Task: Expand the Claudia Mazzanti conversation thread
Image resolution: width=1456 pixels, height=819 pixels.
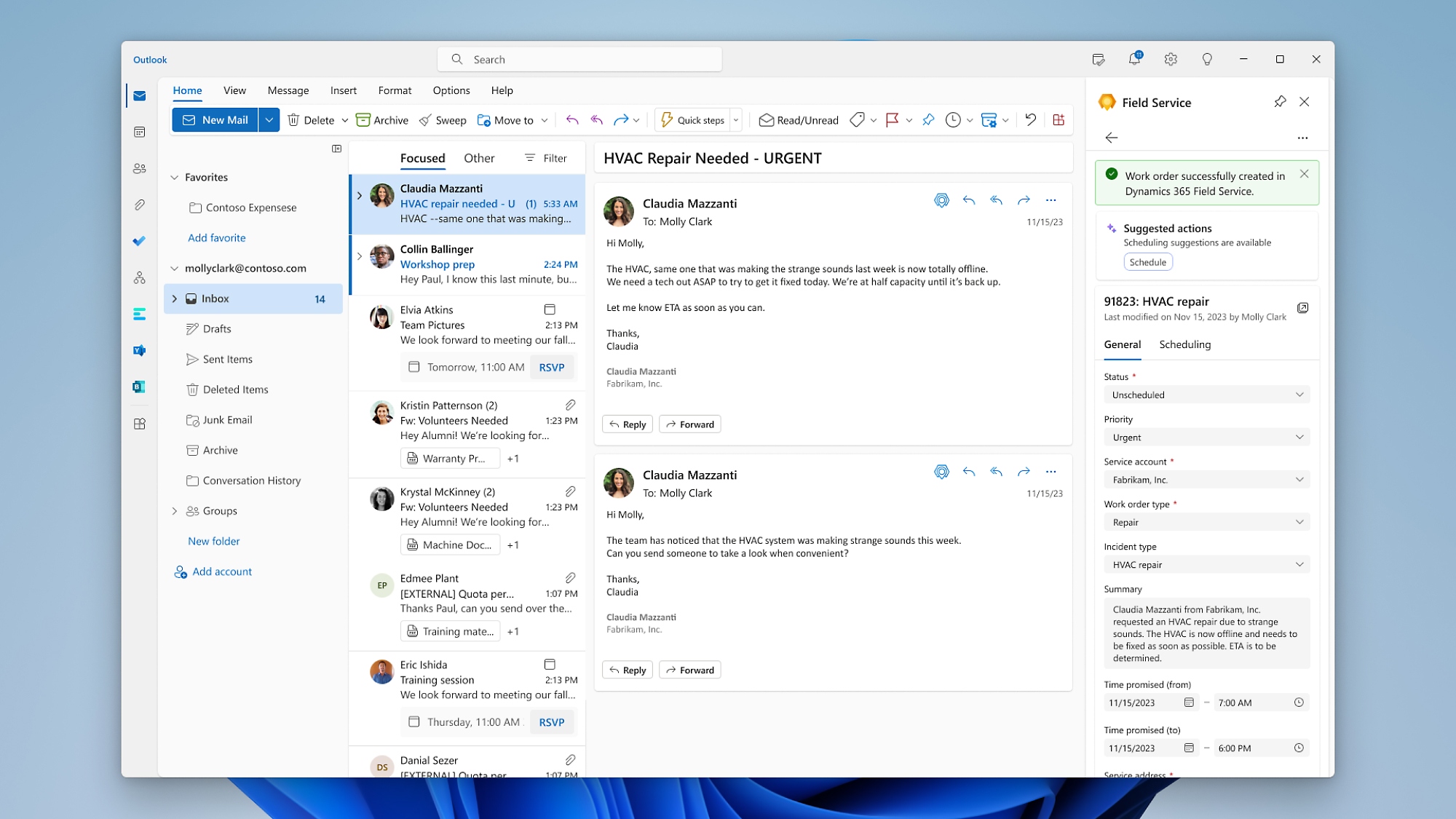Action: [360, 195]
